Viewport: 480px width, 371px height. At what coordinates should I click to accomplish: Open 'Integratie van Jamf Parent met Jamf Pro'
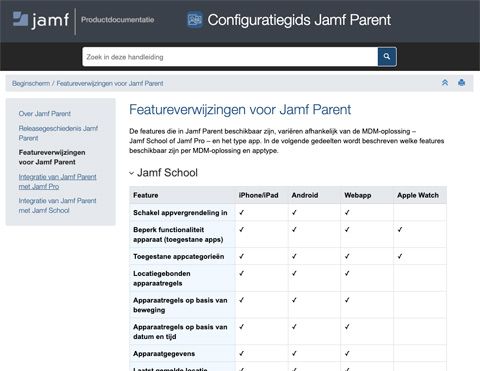[x=57, y=182]
